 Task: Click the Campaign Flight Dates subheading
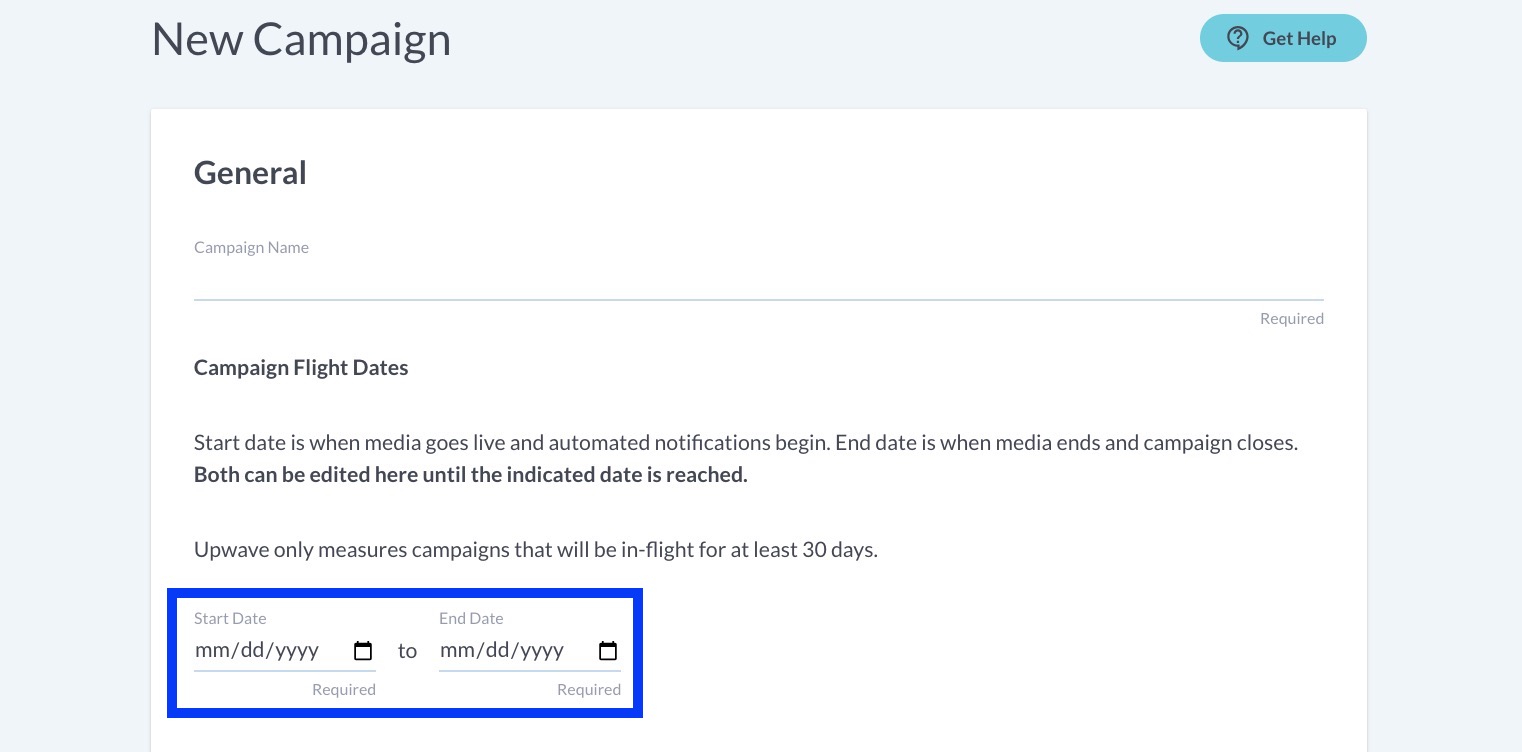click(301, 367)
